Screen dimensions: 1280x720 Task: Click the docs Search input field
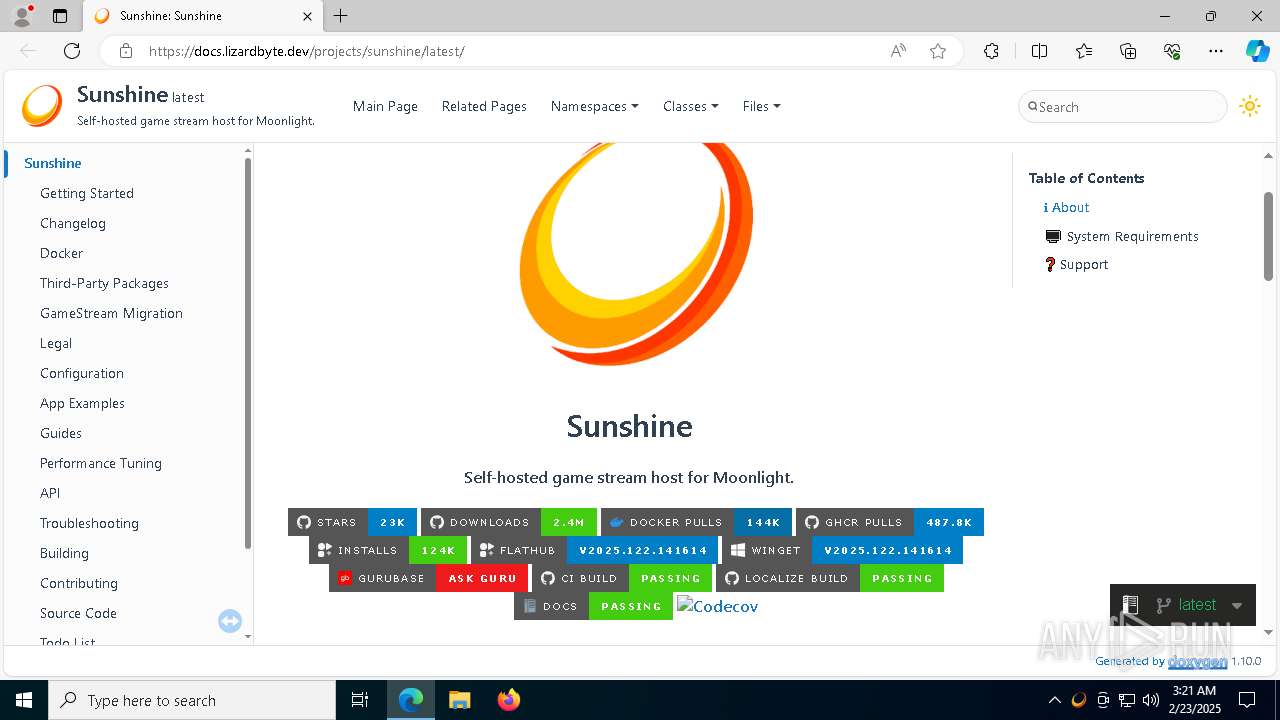(x=1123, y=106)
